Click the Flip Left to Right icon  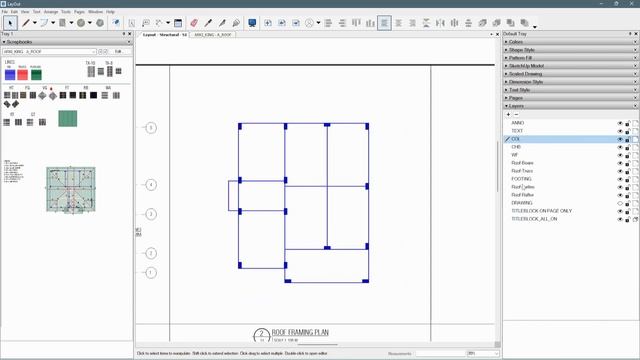click(440, 23)
